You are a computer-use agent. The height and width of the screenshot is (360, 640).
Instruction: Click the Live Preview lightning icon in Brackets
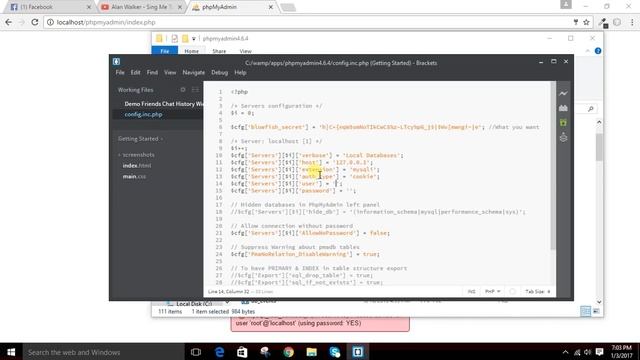point(563,93)
